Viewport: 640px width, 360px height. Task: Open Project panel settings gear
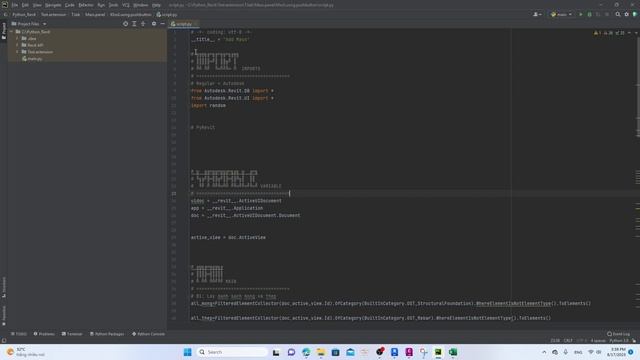pos(154,24)
